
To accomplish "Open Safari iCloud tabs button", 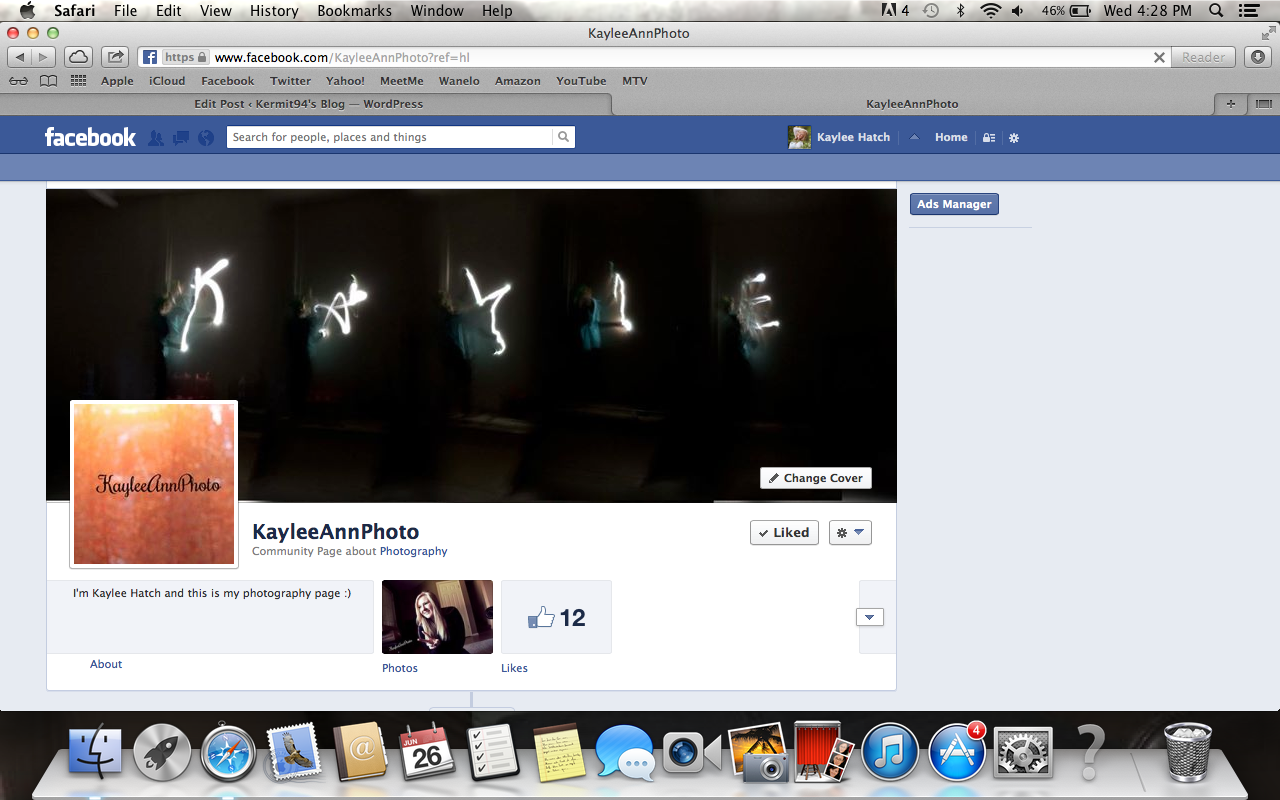I will coord(78,57).
